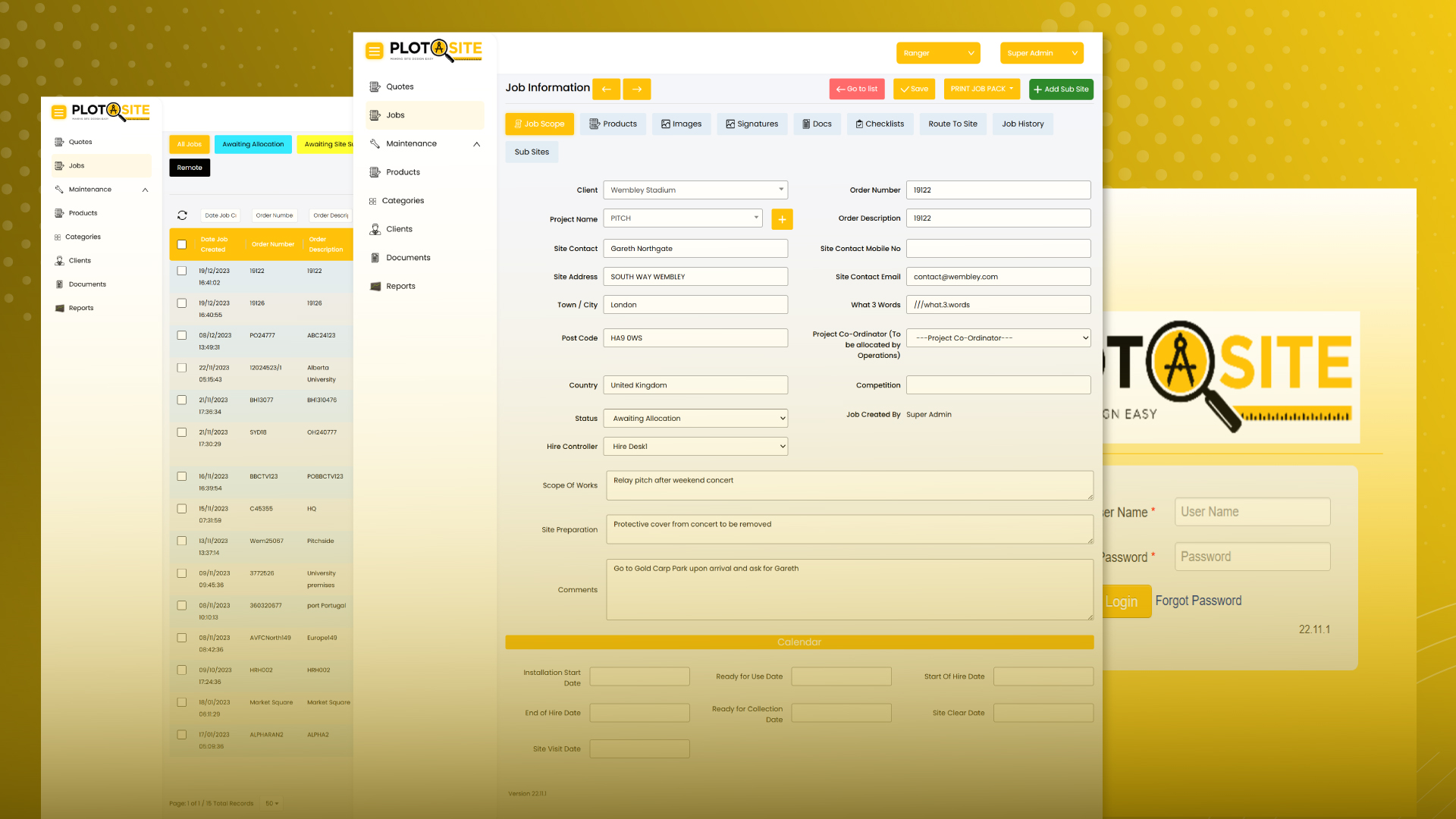The width and height of the screenshot is (1456, 819).
Task: Check the row checkbox for order PO24777
Action: click(x=182, y=335)
